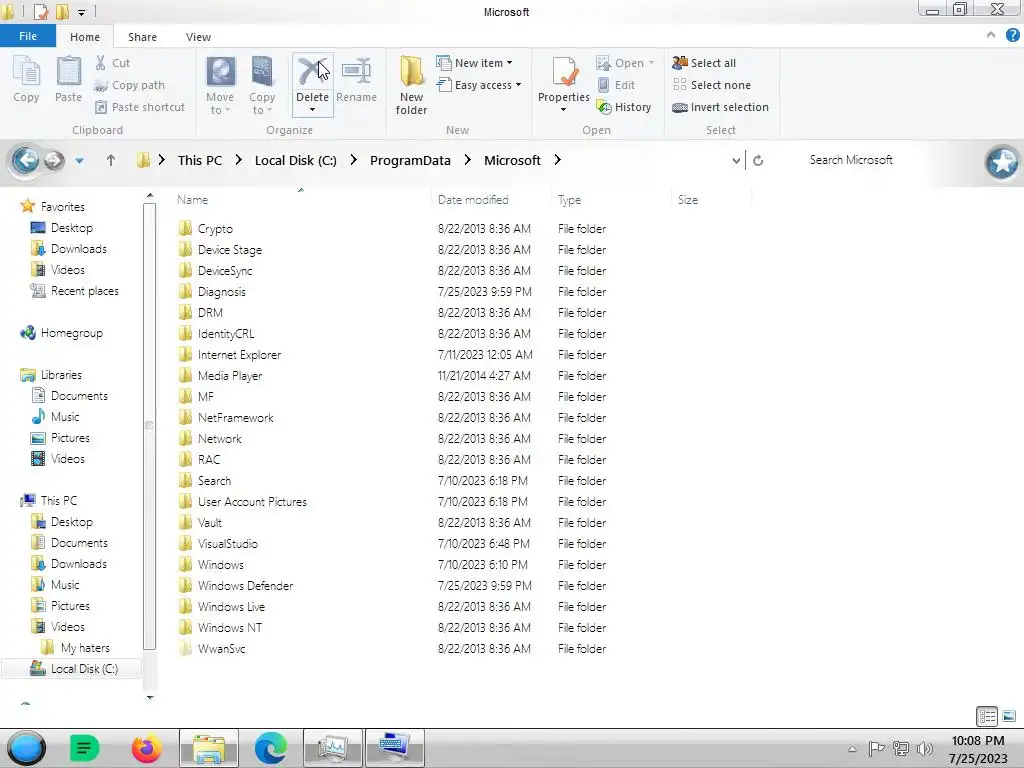
Task: Switch to Details view layout
Action: (987, 716)
